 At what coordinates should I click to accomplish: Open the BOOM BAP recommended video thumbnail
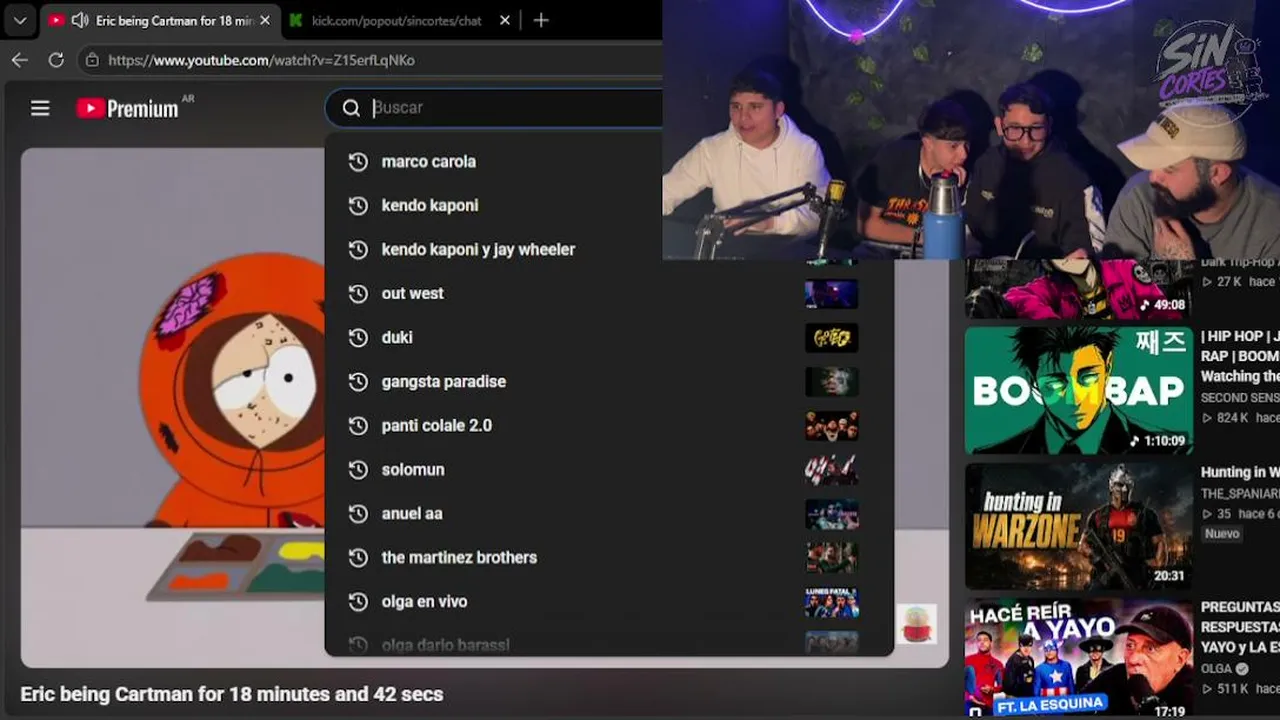[x=1079, y=390]
